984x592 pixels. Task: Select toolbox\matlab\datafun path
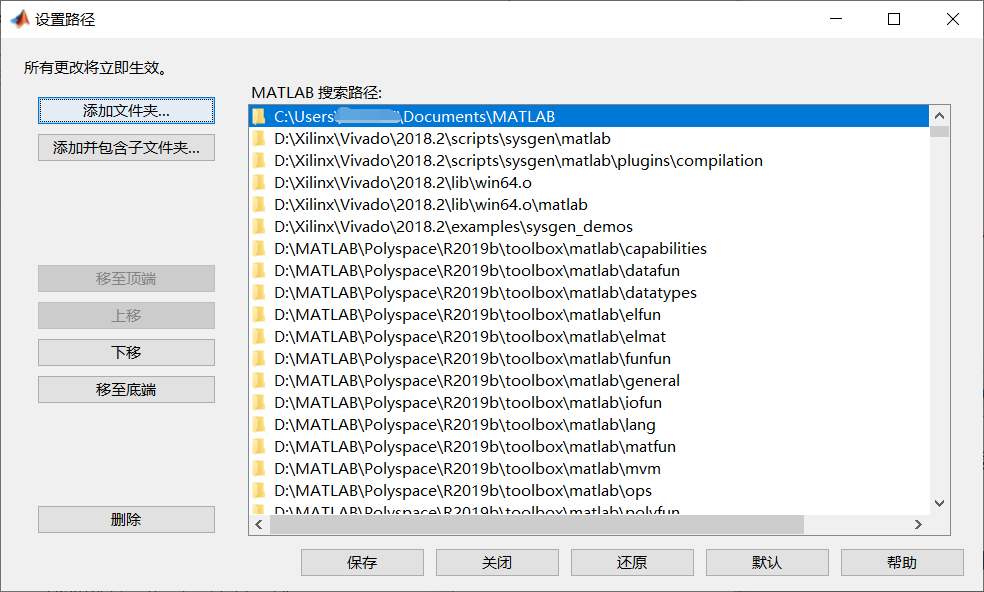(589, 271)
